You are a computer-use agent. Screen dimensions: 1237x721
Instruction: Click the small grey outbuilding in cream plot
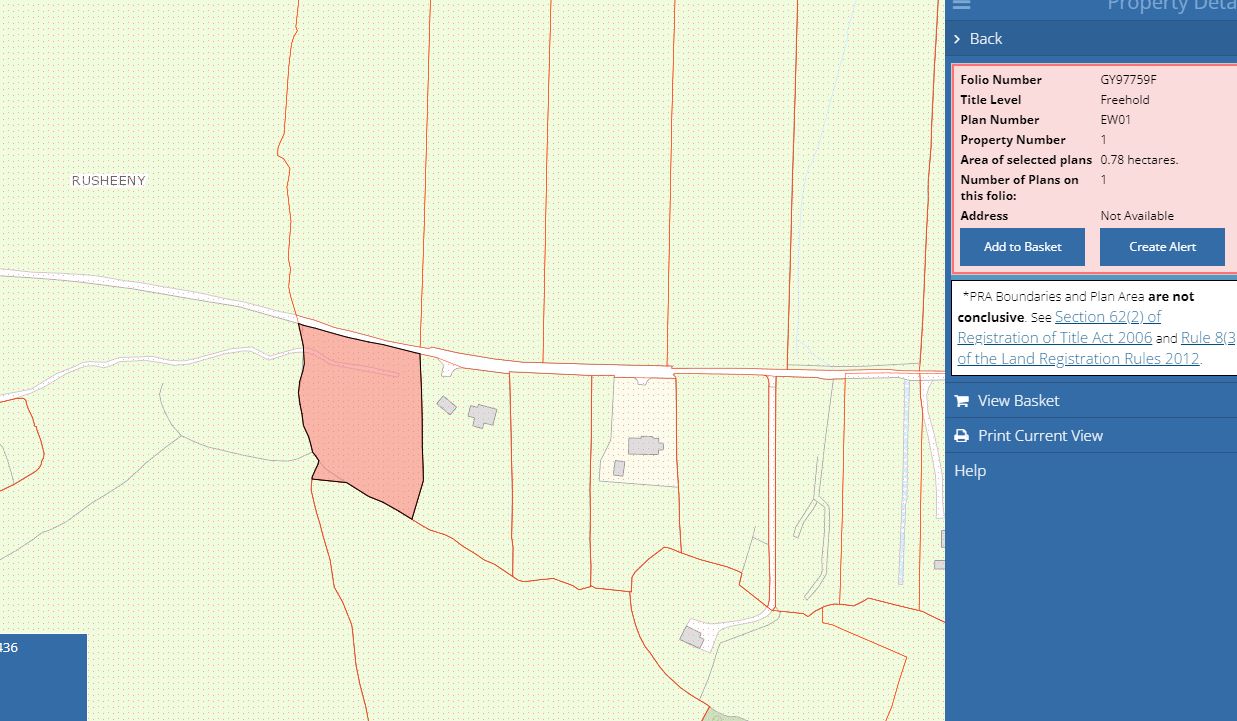coord(619,468)
